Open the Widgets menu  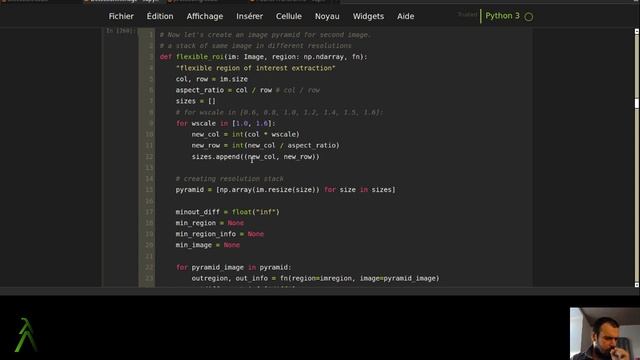[x=368, y=16]
